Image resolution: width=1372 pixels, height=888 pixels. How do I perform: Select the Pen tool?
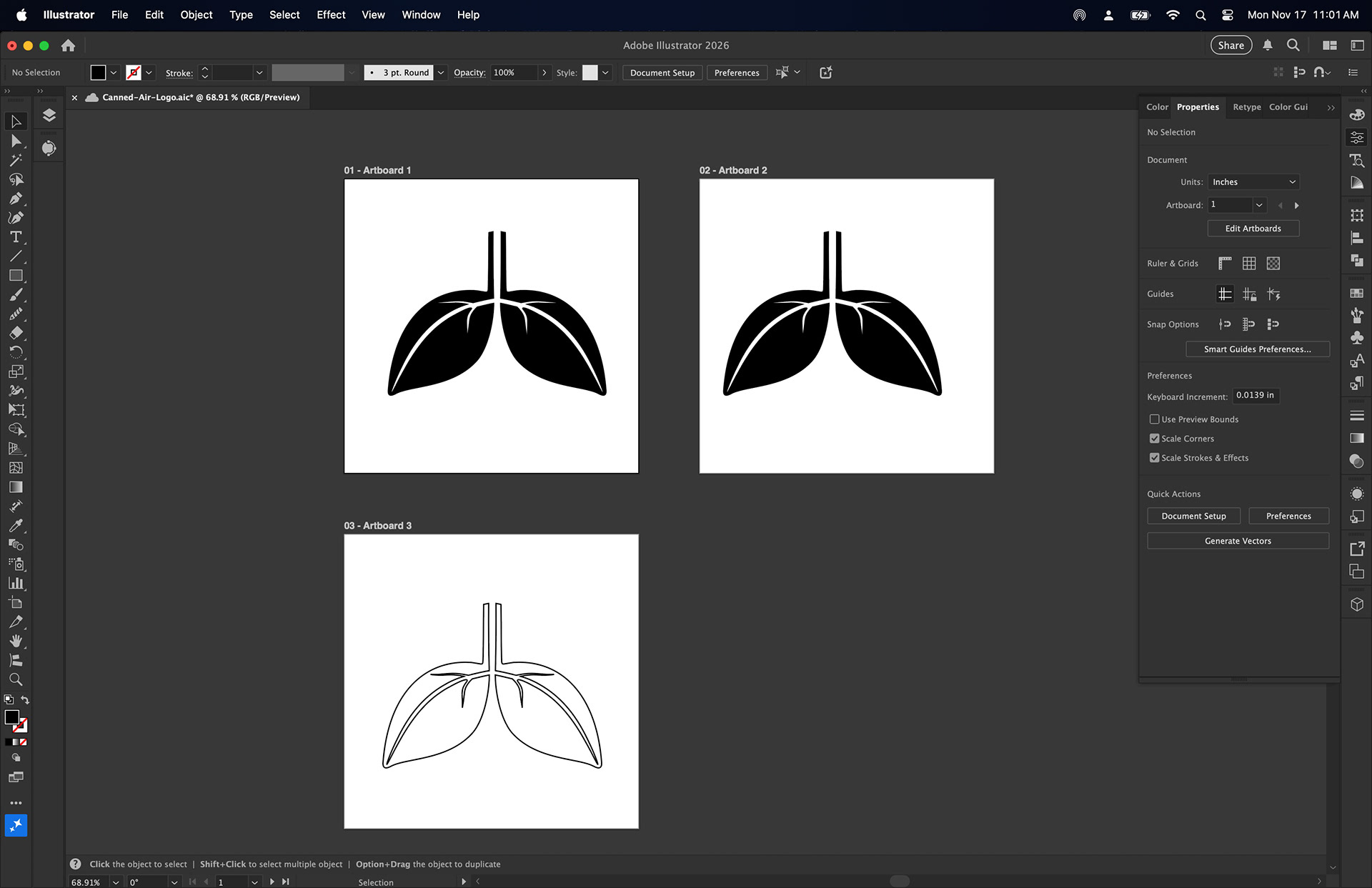(x=16, y=199)
